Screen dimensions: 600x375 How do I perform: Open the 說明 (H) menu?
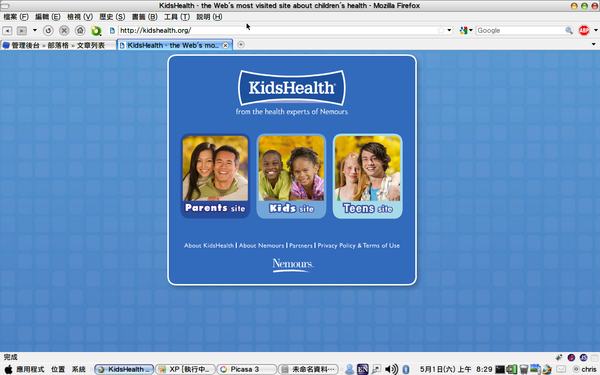[209, 17]
